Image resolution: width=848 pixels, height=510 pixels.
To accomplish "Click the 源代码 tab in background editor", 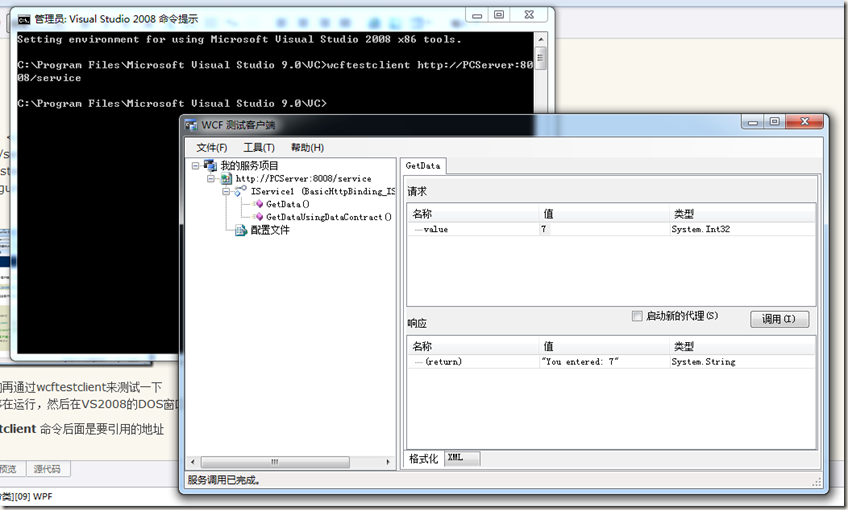I will coord(48,469).
